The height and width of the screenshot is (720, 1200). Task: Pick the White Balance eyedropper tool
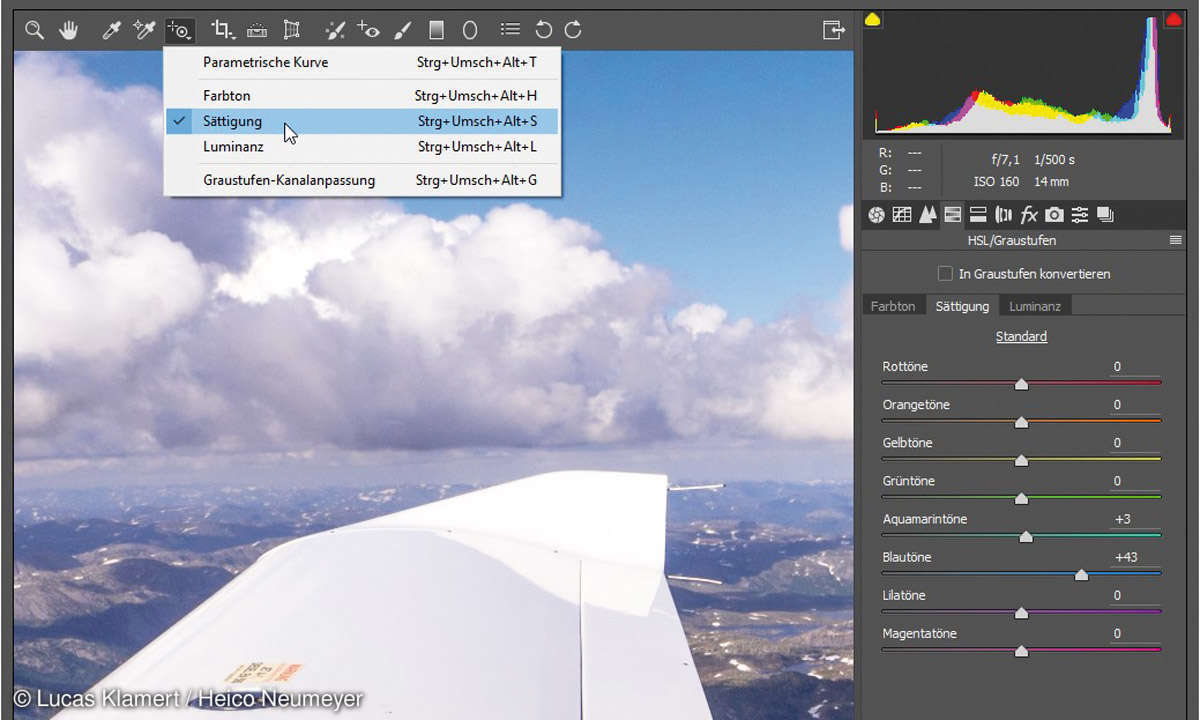pyautogui.click(x=112, y=30)
